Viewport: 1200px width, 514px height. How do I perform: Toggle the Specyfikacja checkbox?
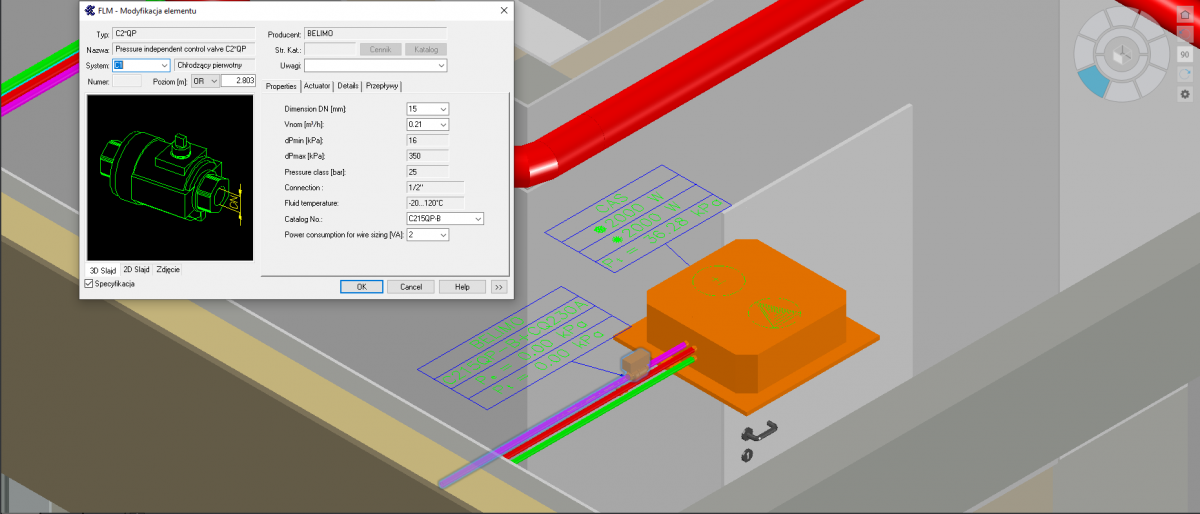point(88,284)
